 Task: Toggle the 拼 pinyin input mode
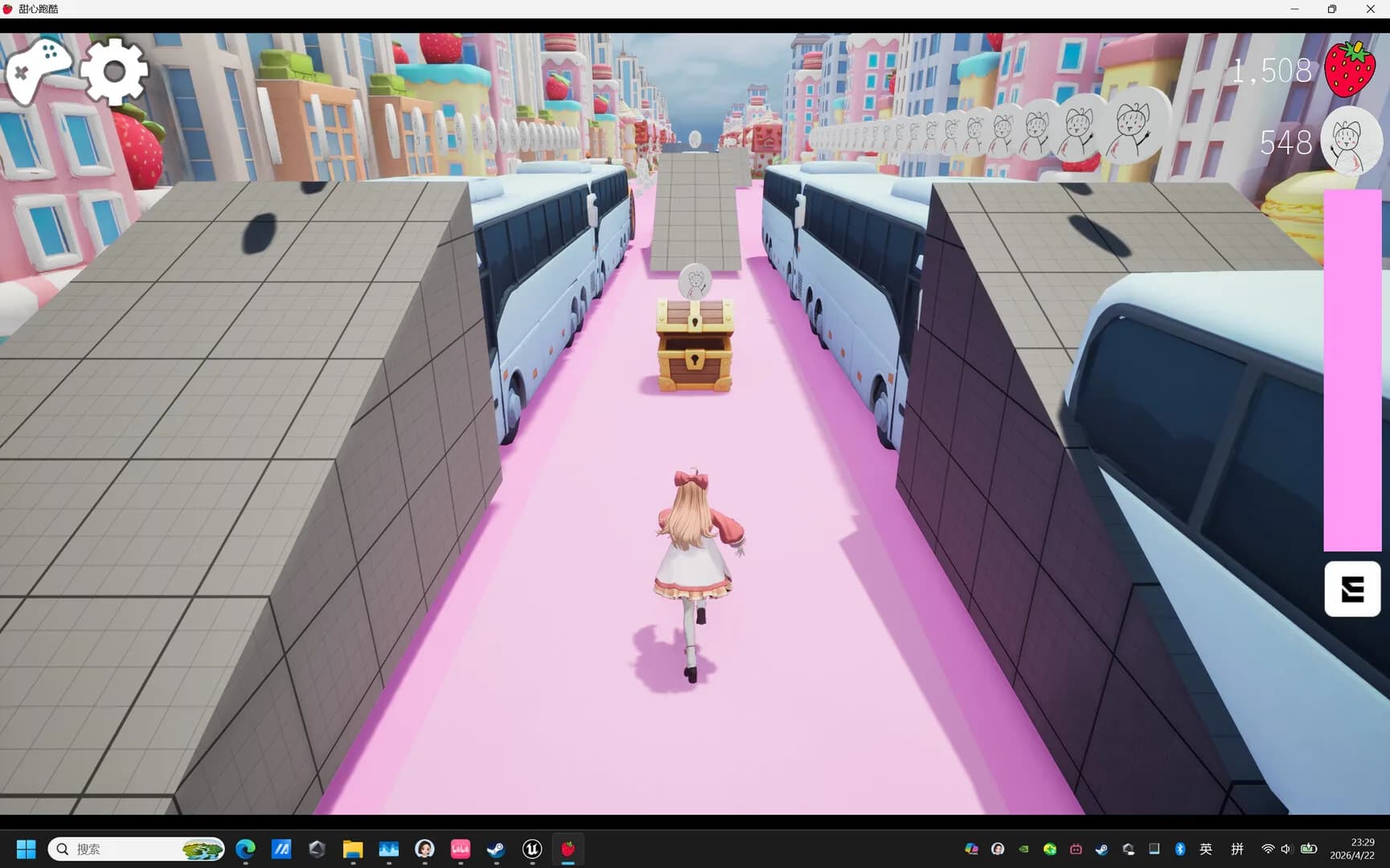coord(1237,849)
